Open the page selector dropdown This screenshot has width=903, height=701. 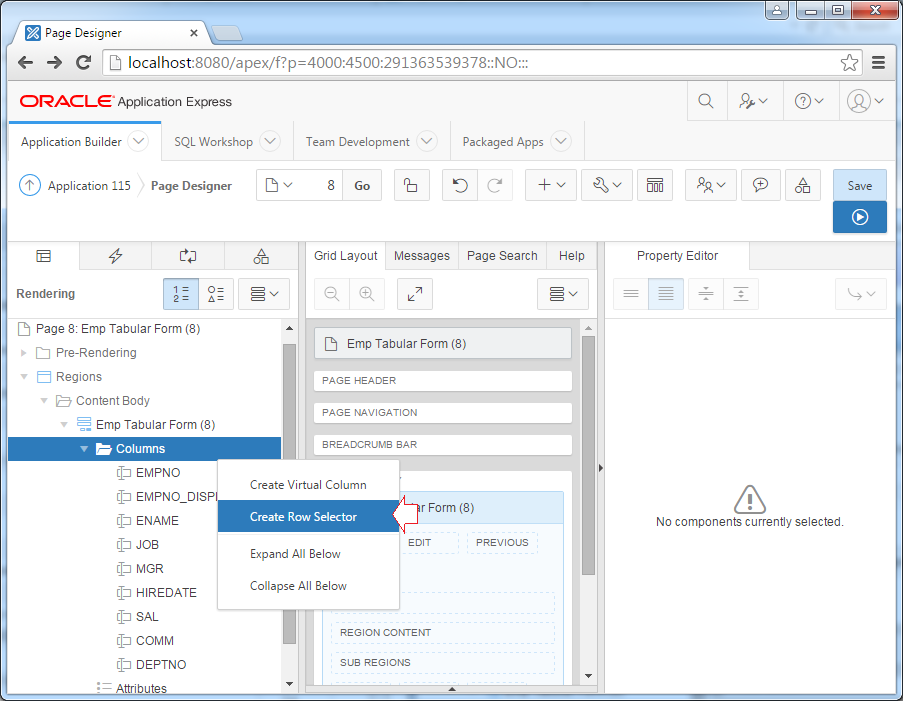pos(279,185)
